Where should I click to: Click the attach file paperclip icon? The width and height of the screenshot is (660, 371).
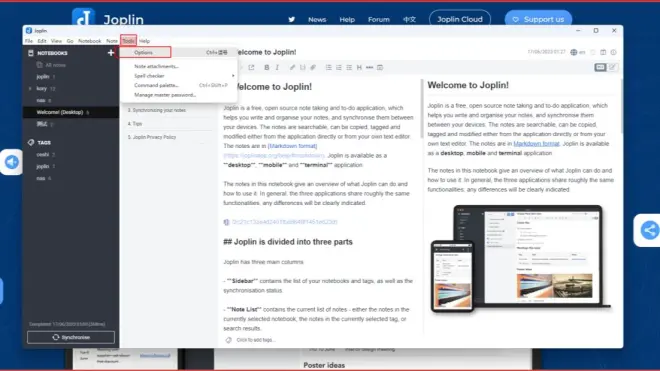click(313, 67)
